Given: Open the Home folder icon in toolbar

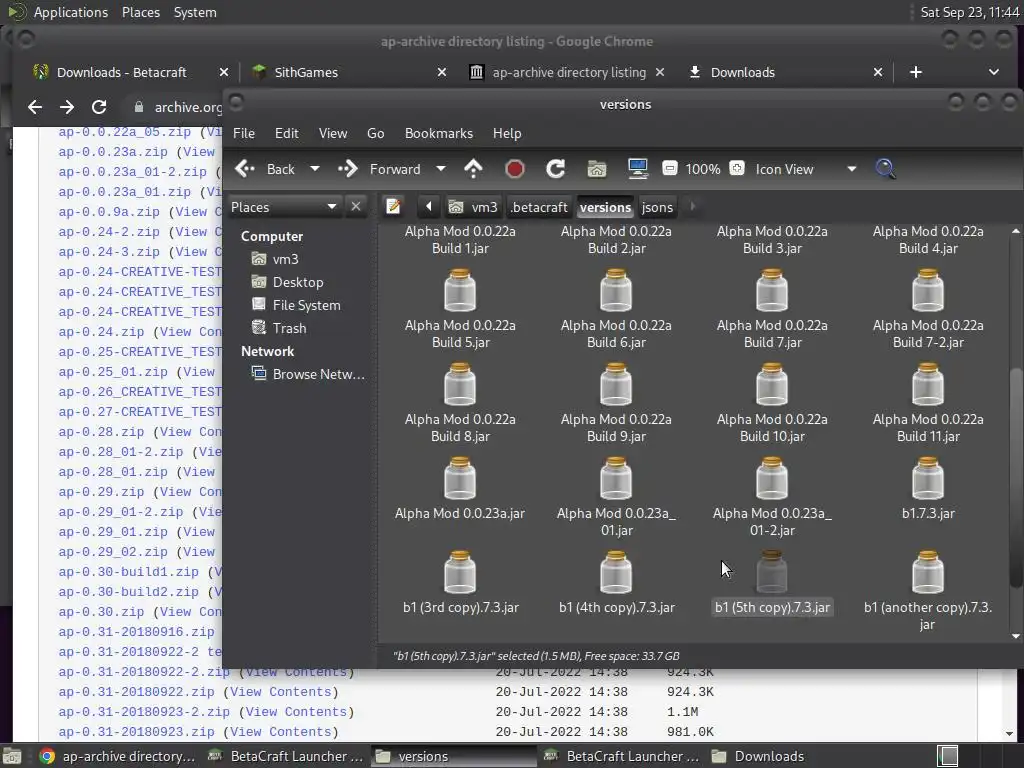Looking at the screenshot, I should click(x=596, y=169).
